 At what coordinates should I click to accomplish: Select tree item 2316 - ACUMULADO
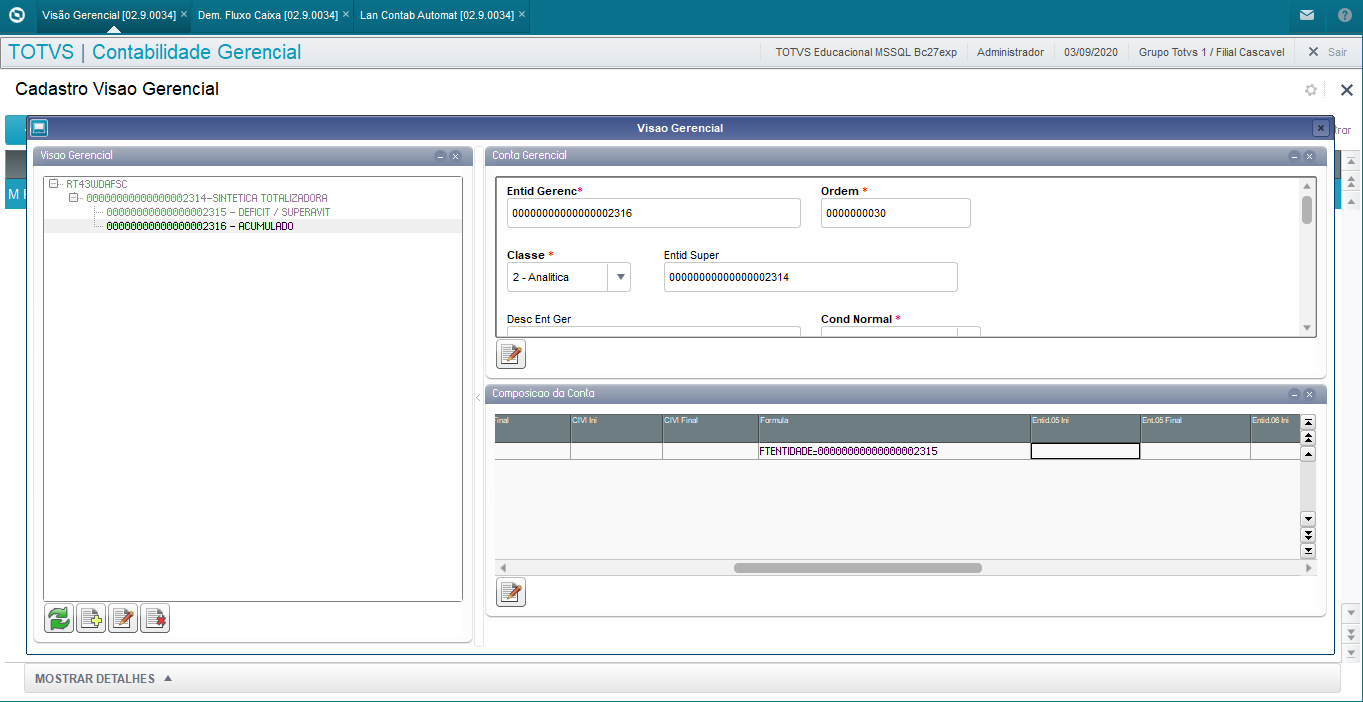(200, 226)
